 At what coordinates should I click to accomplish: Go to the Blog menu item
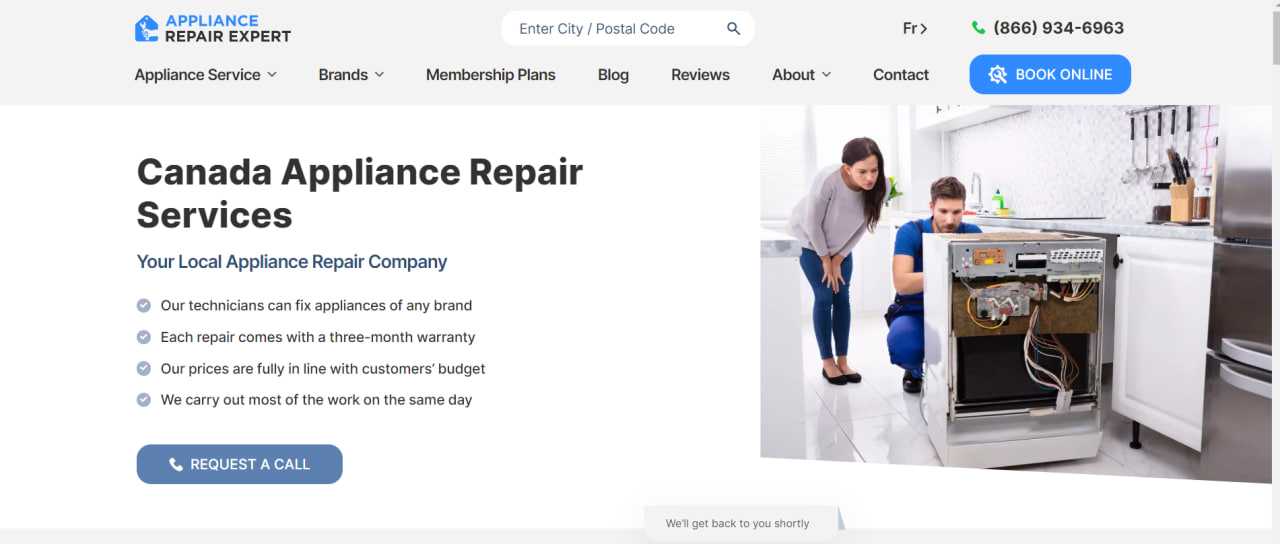pos(613,75)
